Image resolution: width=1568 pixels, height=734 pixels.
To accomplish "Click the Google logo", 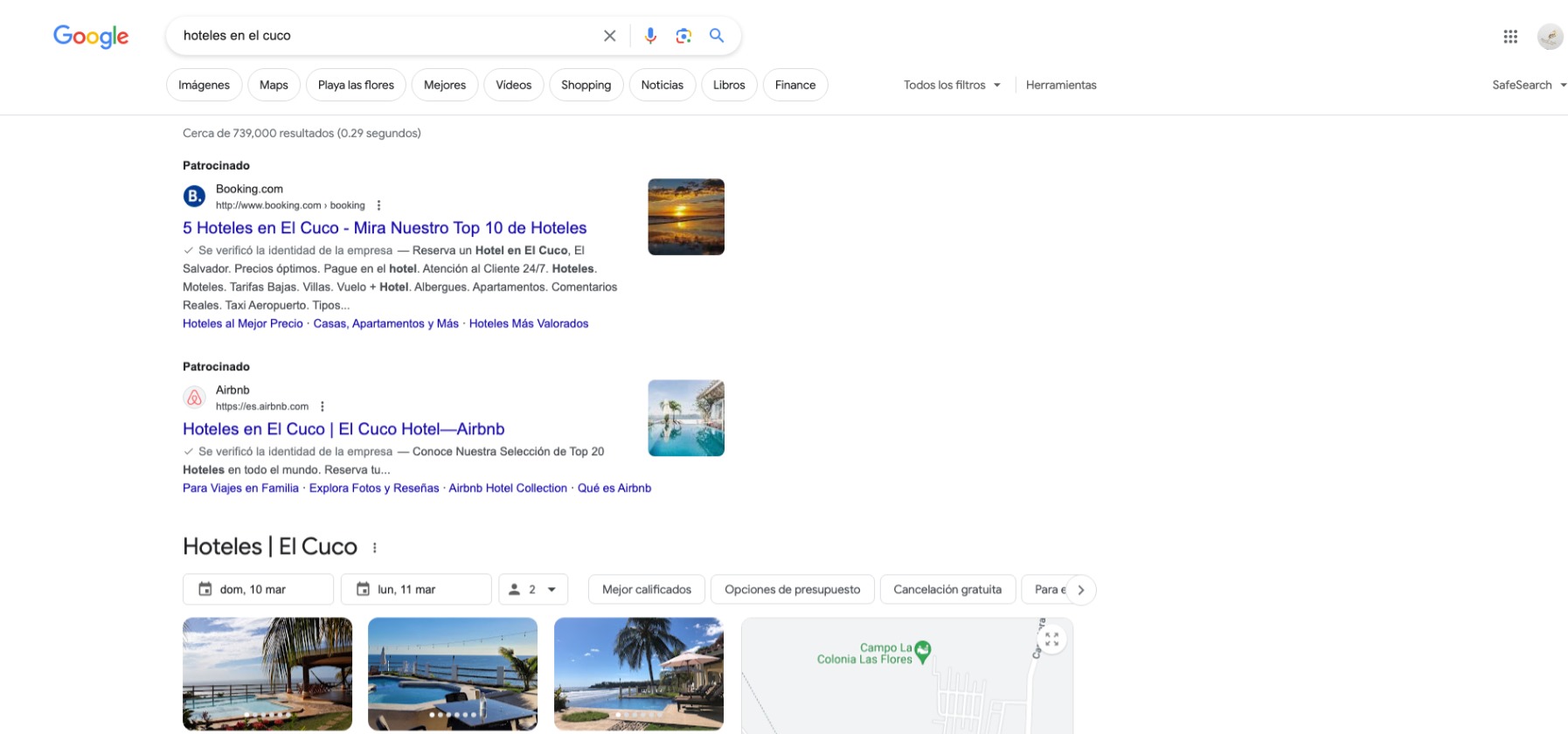I will tap(91, 36).
